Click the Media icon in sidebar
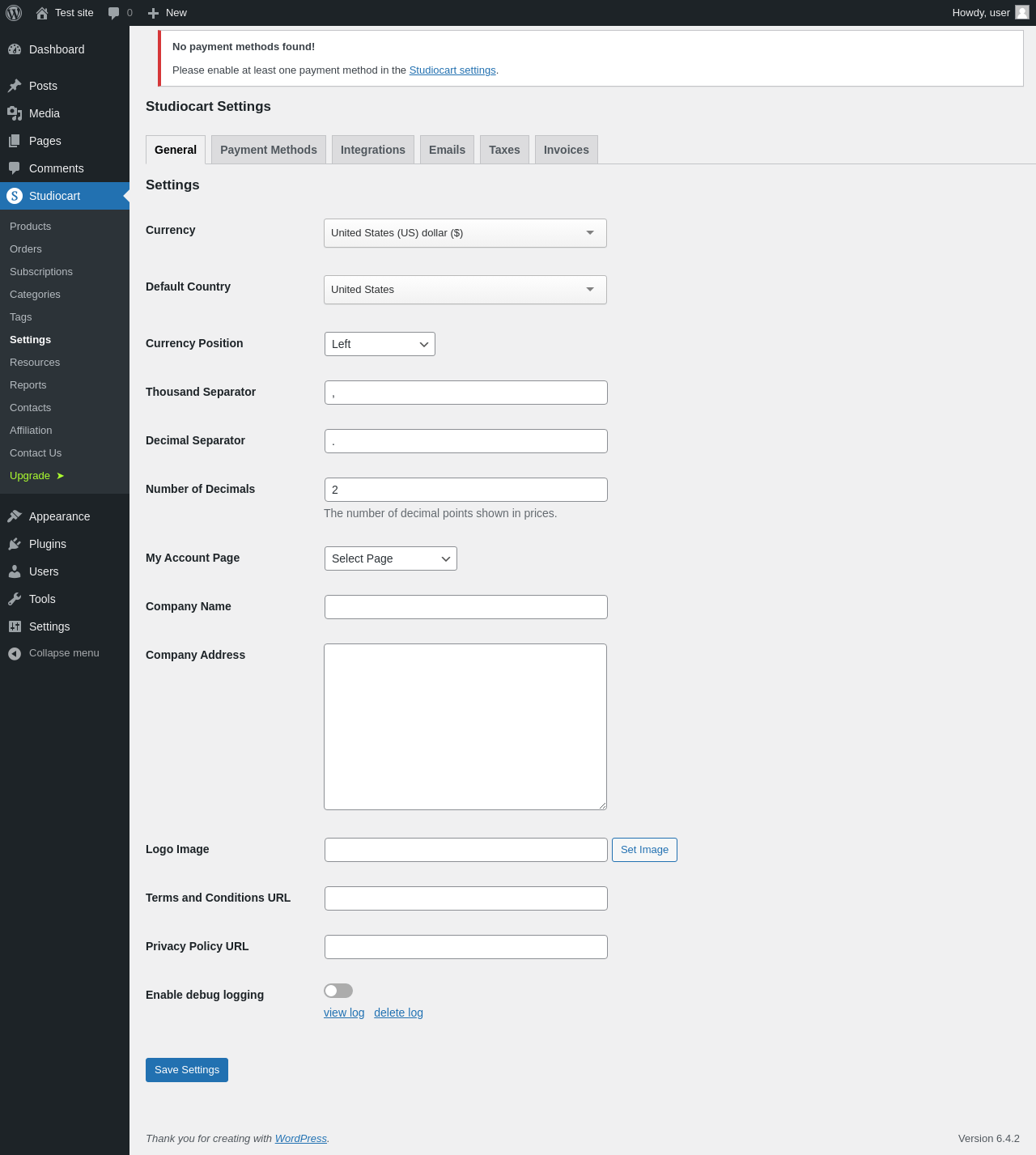Viewport: 1036px width, 1155px height. click(15, 113)
